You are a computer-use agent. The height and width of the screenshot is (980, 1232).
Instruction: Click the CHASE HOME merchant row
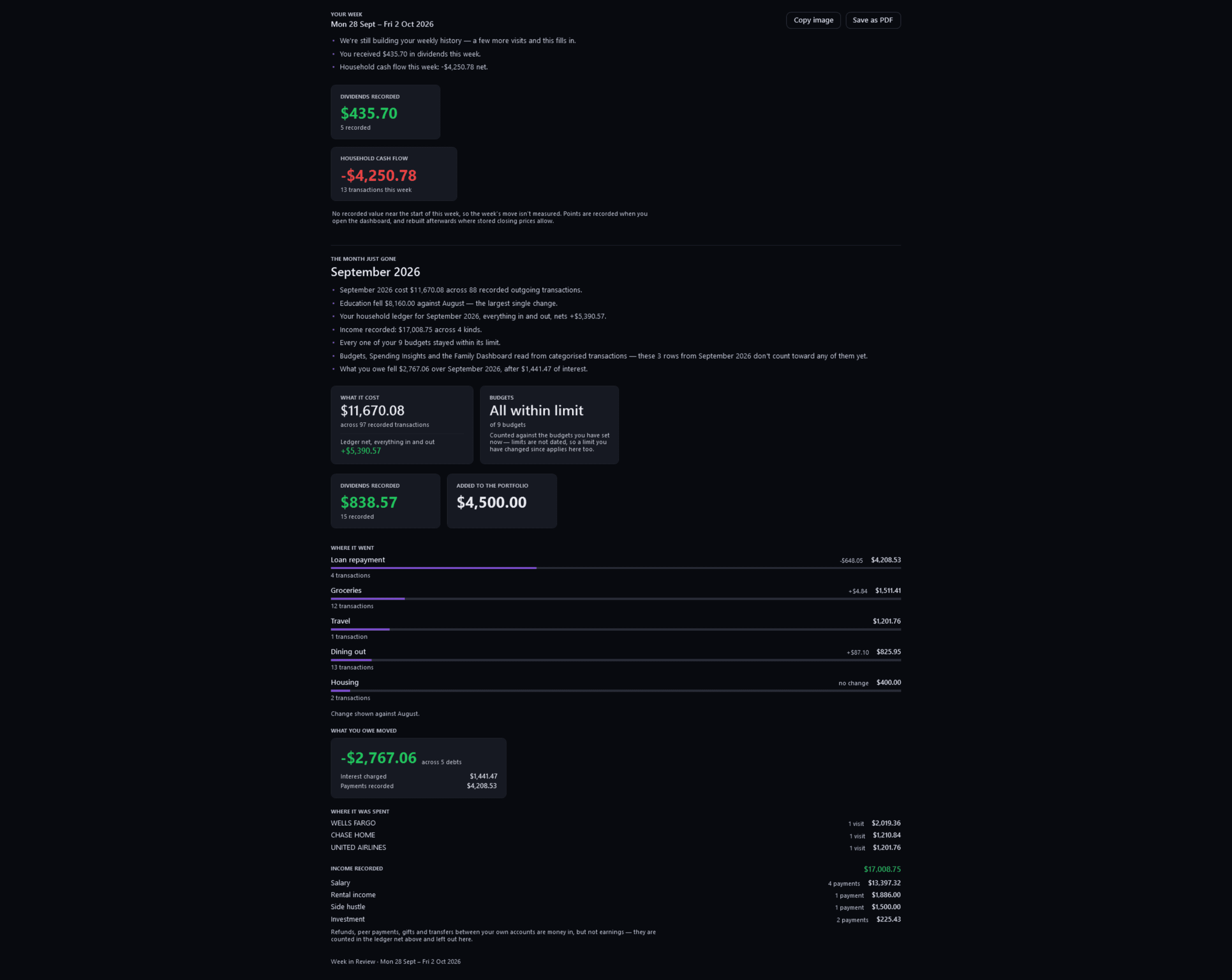pos(615,835)
